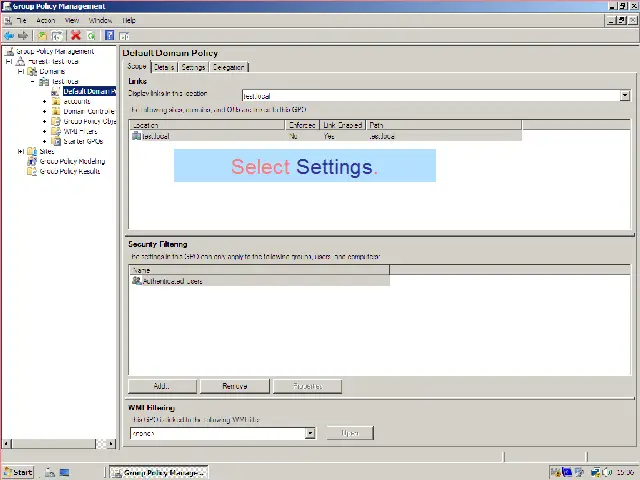
Task: Expand the Group Policy Objects node
Action: click(x=44, y=121)
